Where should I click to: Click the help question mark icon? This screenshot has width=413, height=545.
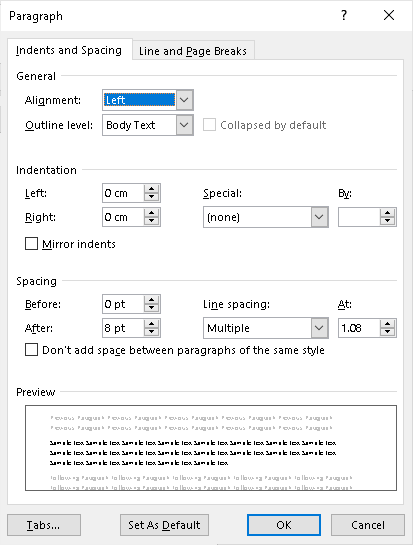click(344, 15)
